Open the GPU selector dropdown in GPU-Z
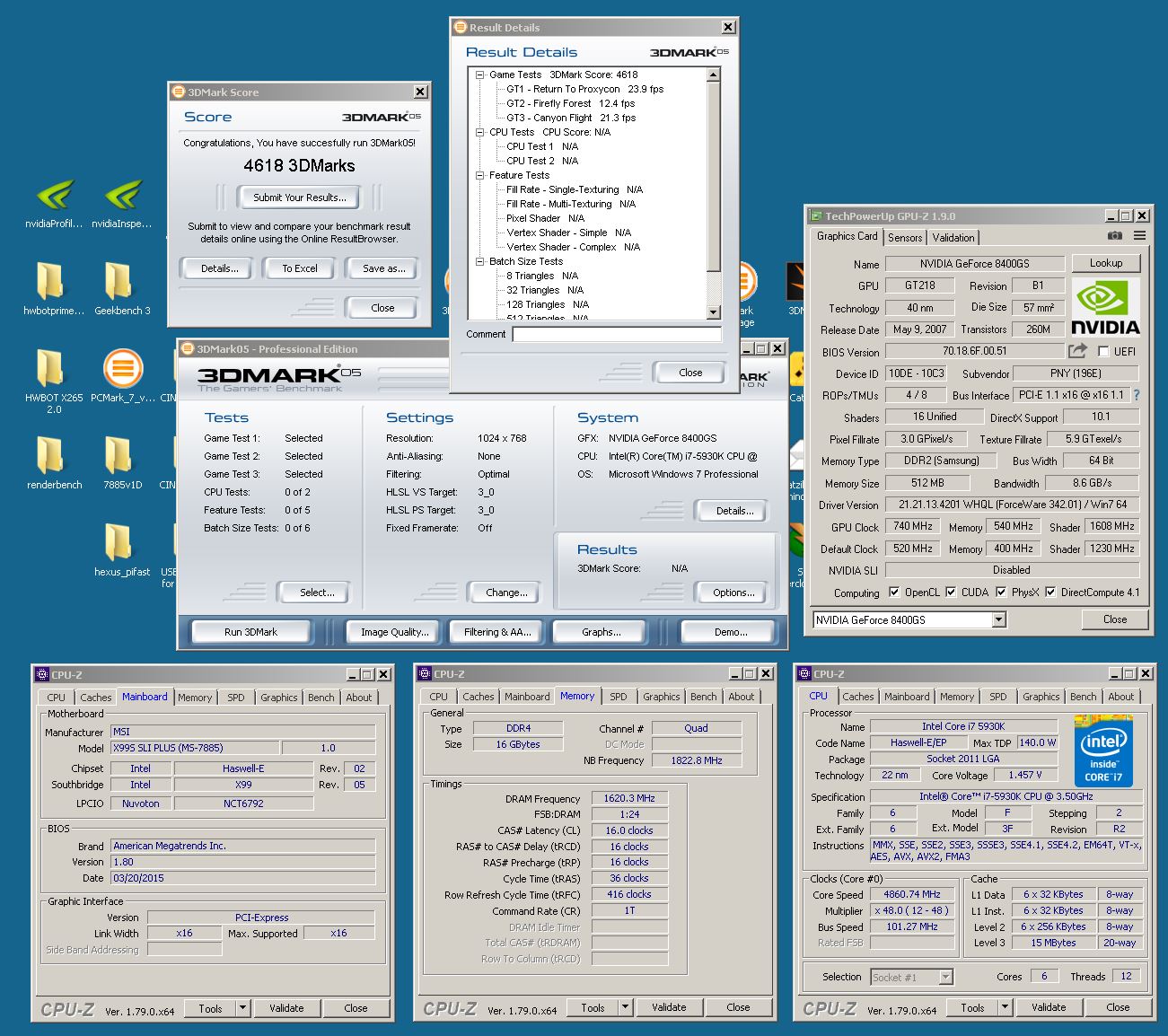 998,619
